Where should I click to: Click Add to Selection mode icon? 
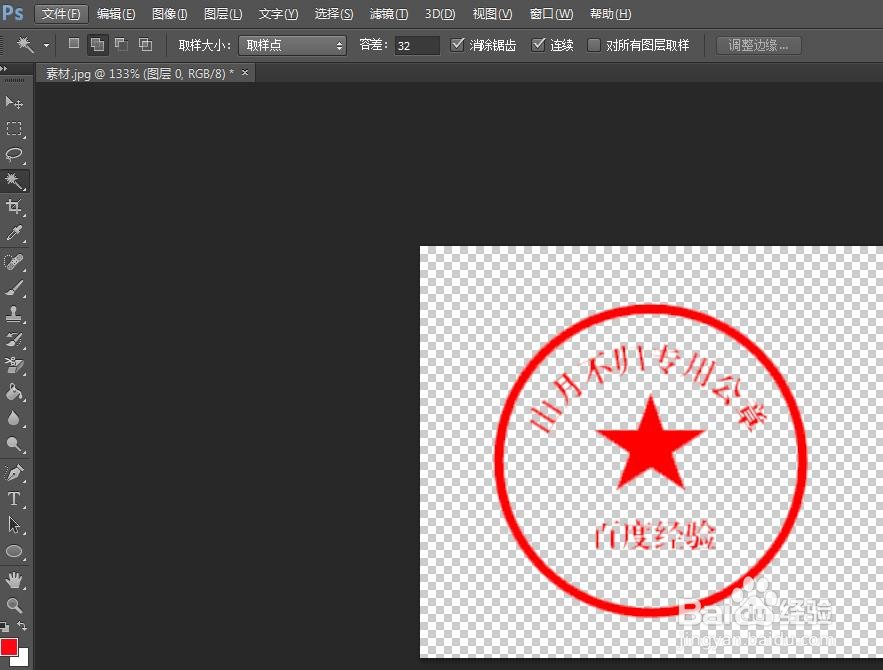coord(97,44)
